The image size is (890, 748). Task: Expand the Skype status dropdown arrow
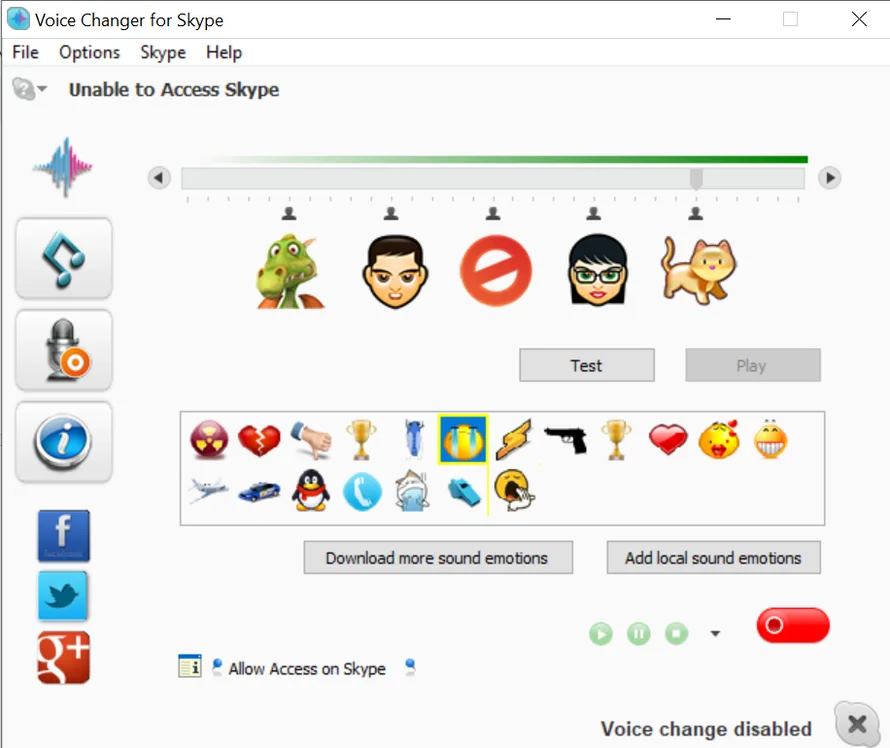pos(41,89)
